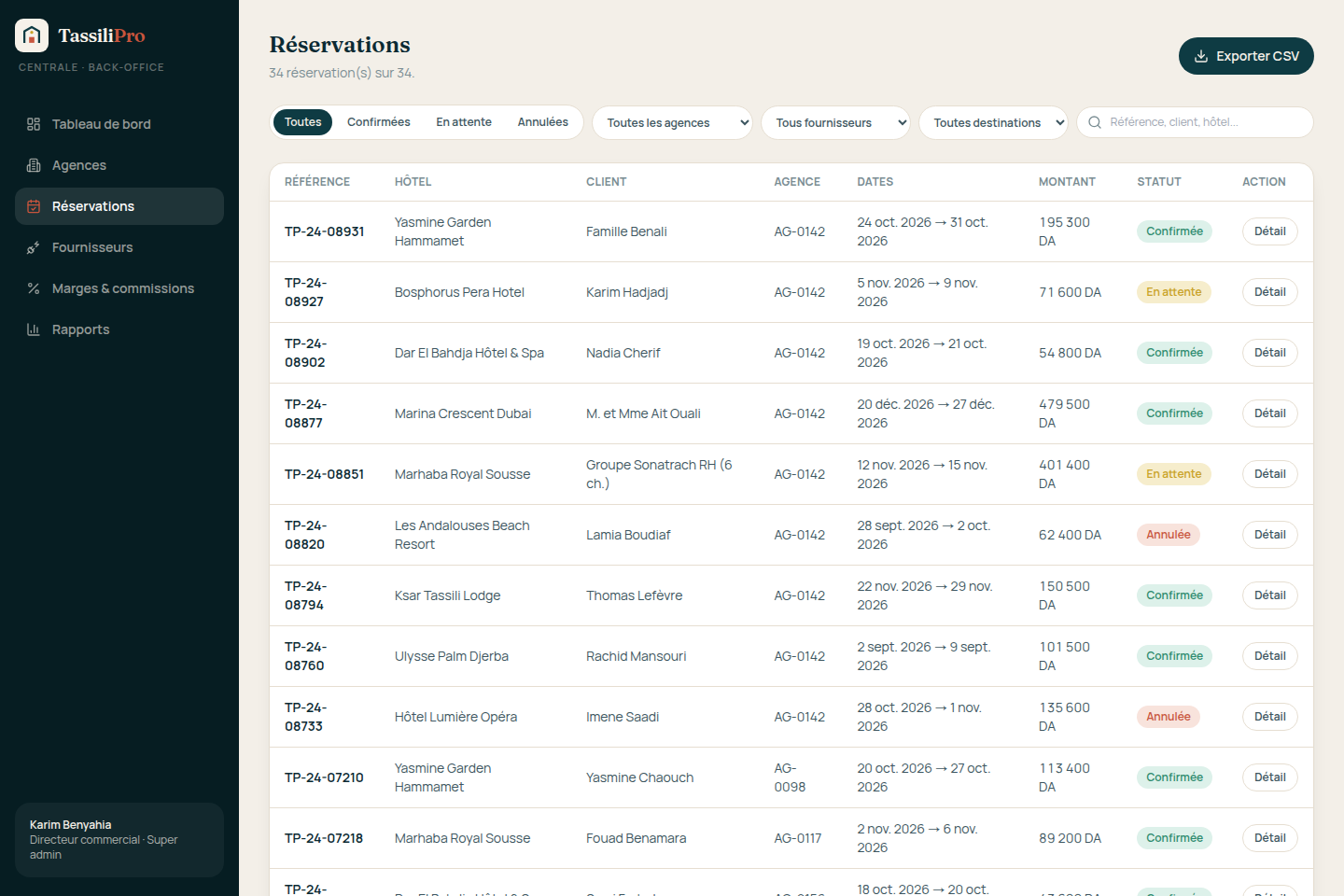Click the search magnifier icon
Viewport: 1344px width, 896px height.
pos(1095,122)
